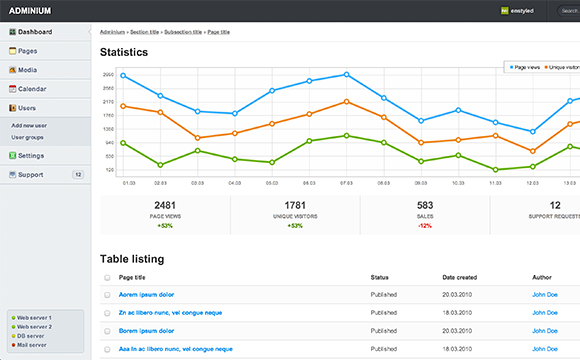Click the Subsection title breadcrumb link
Image resolution: width=580 pixels, height=360 pixels.
pos(183,32)
